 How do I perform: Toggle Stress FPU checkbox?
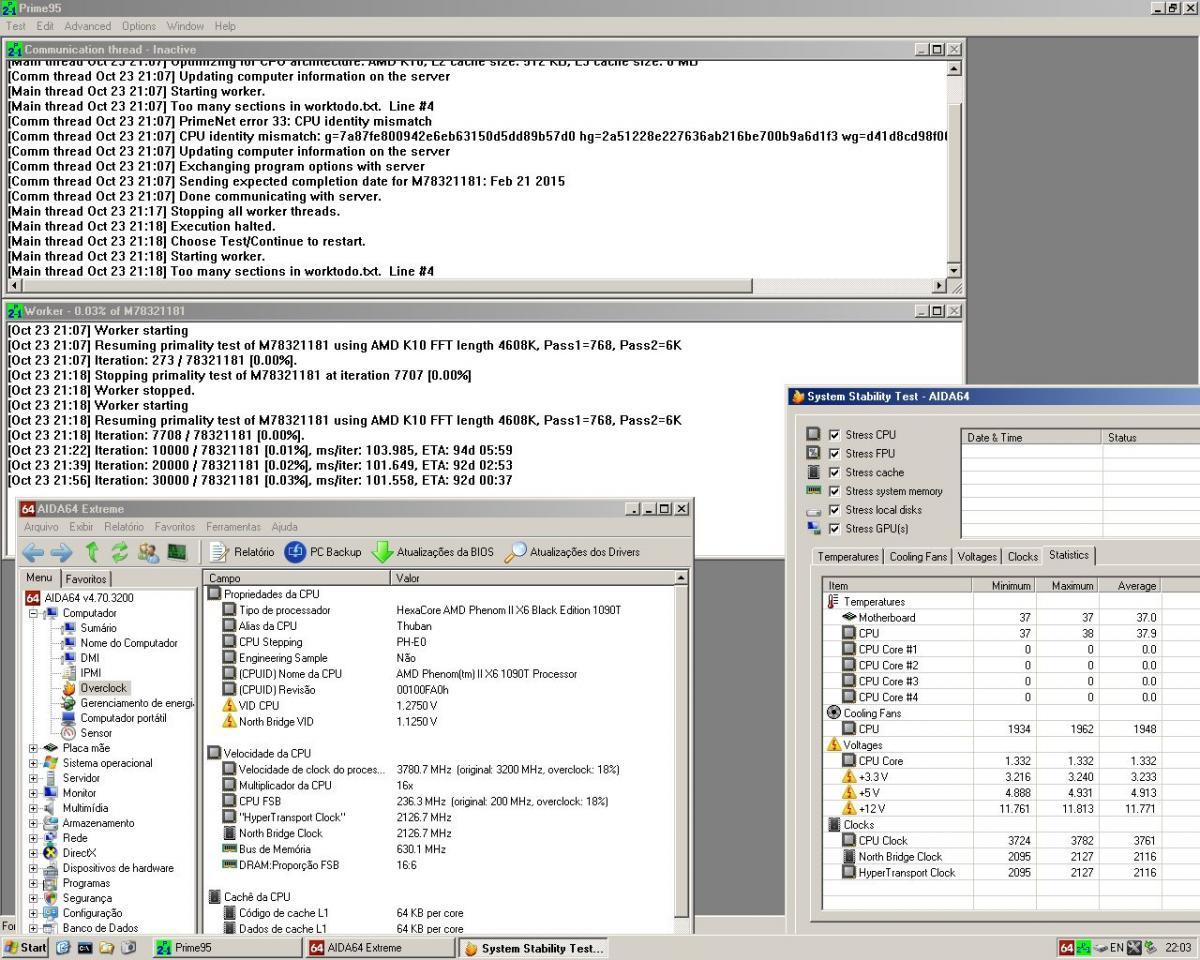click(x=834, y=454)
